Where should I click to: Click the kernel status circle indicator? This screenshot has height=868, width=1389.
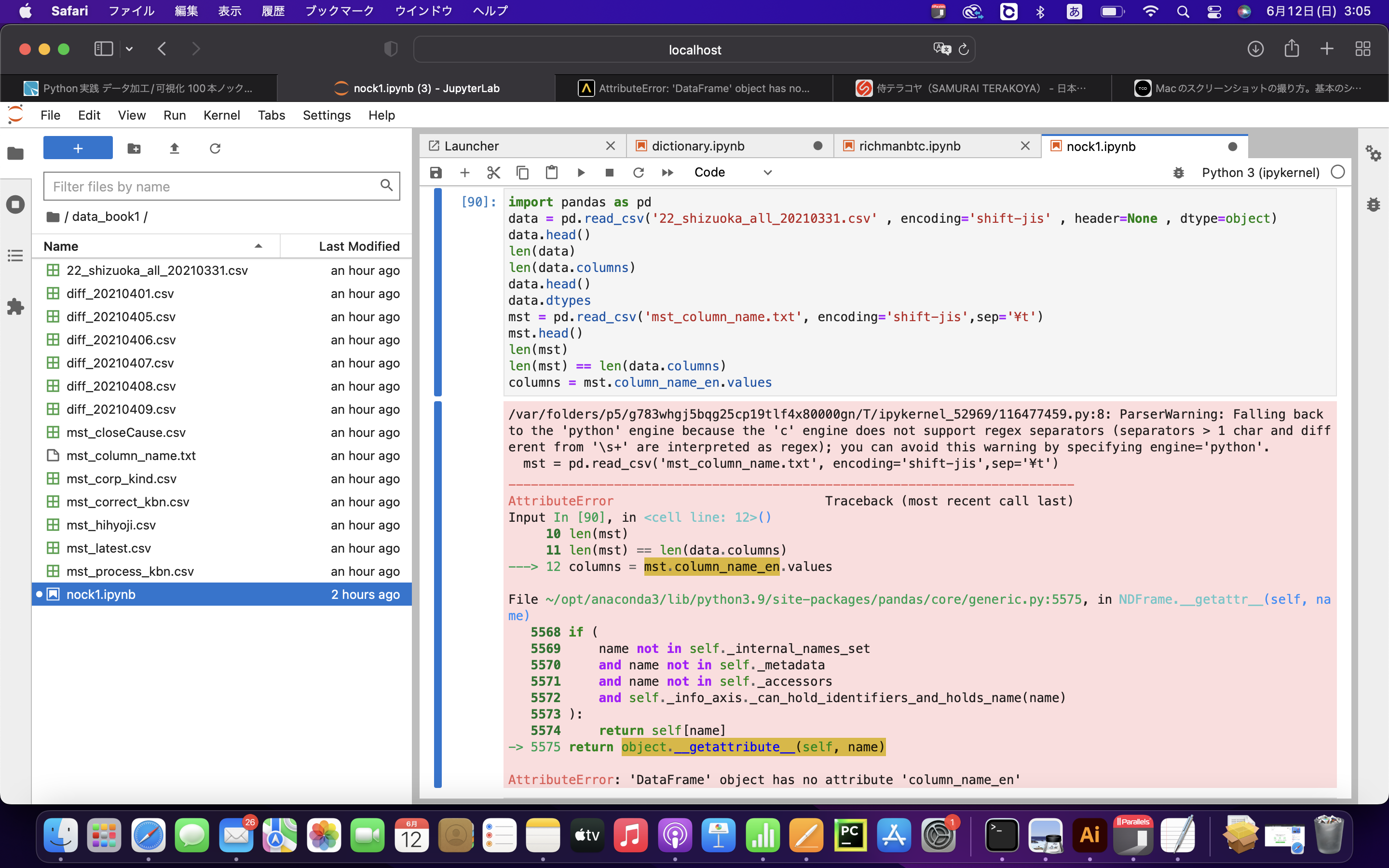(x=1337, y=172)
